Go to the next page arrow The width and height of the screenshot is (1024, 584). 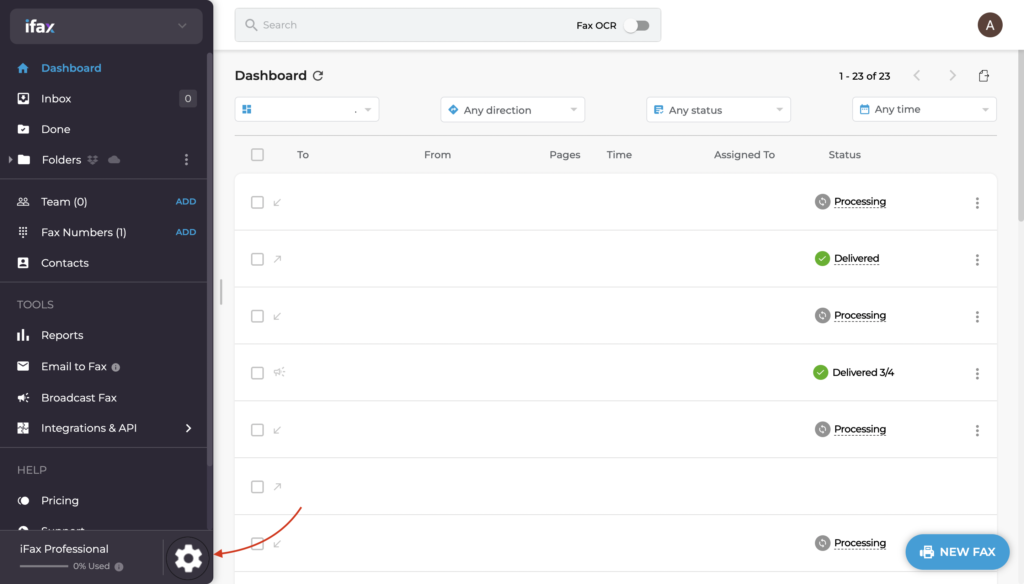click(x=952, y=76)
